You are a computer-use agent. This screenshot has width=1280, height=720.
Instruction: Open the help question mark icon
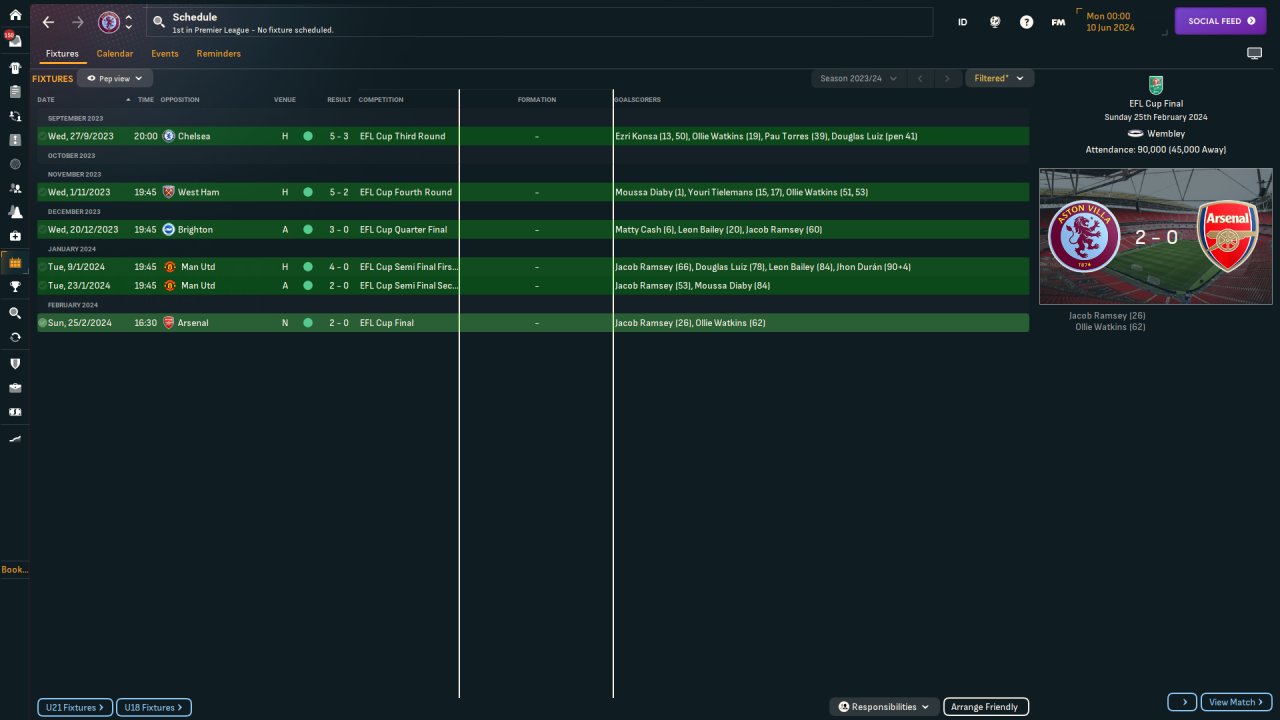click(x=1026, y=22)
